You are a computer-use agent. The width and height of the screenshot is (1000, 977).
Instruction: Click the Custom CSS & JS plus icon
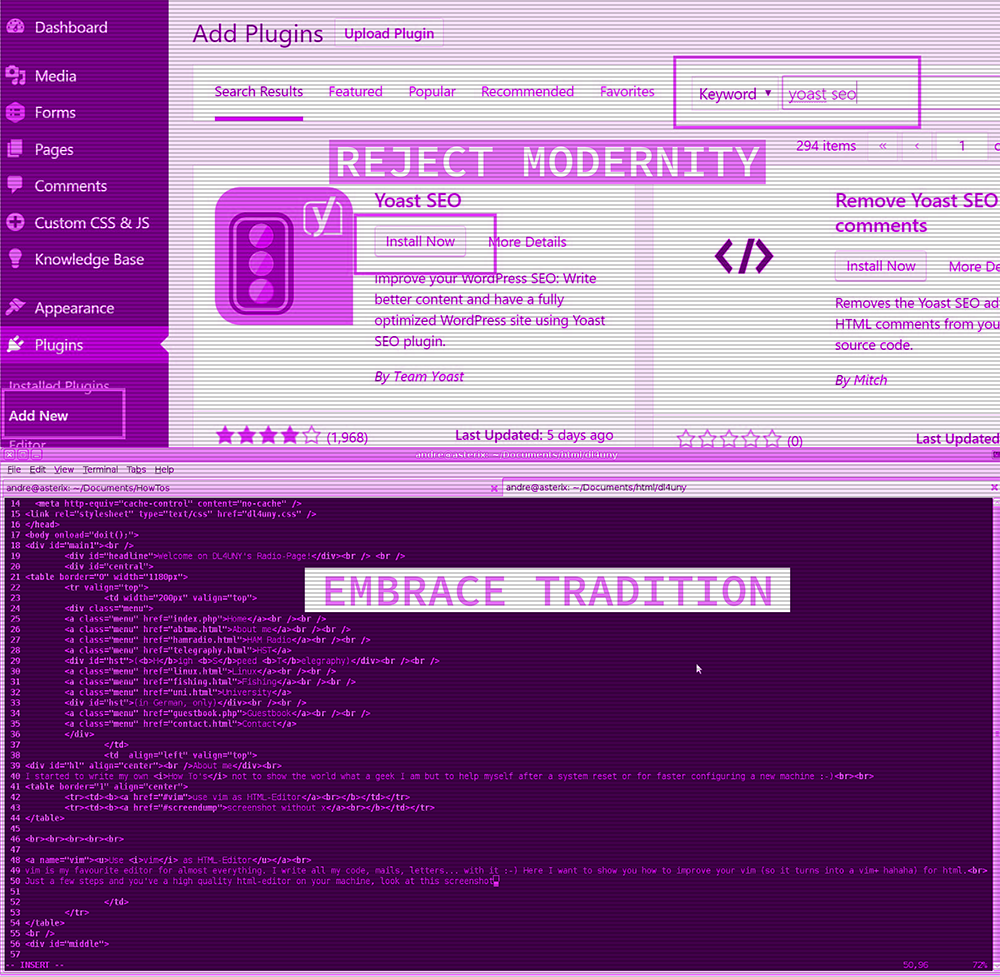pyautogui.click(x=15, y=223)
